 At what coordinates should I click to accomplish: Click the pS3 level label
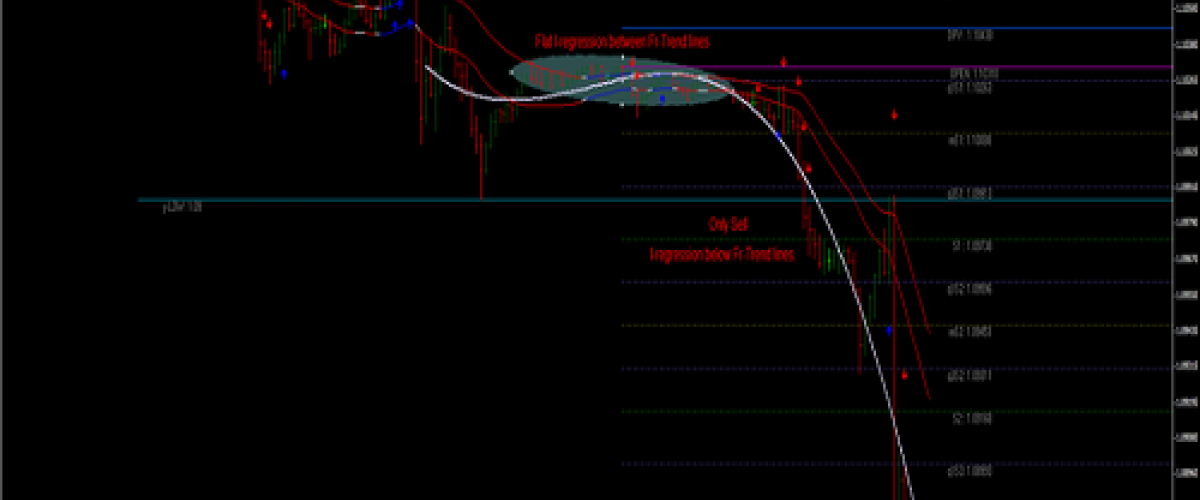tap(970, 468)
